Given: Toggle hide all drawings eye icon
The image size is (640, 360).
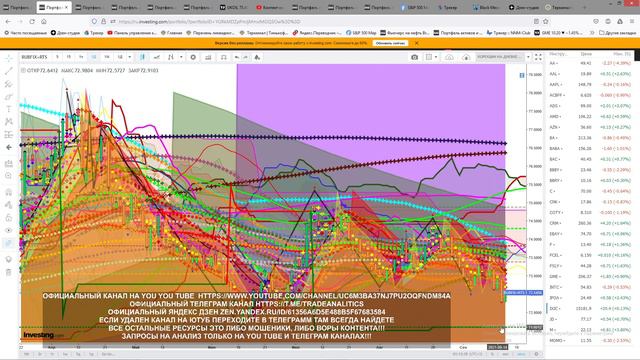Looking at the screenshot, I should click(9, 230).
